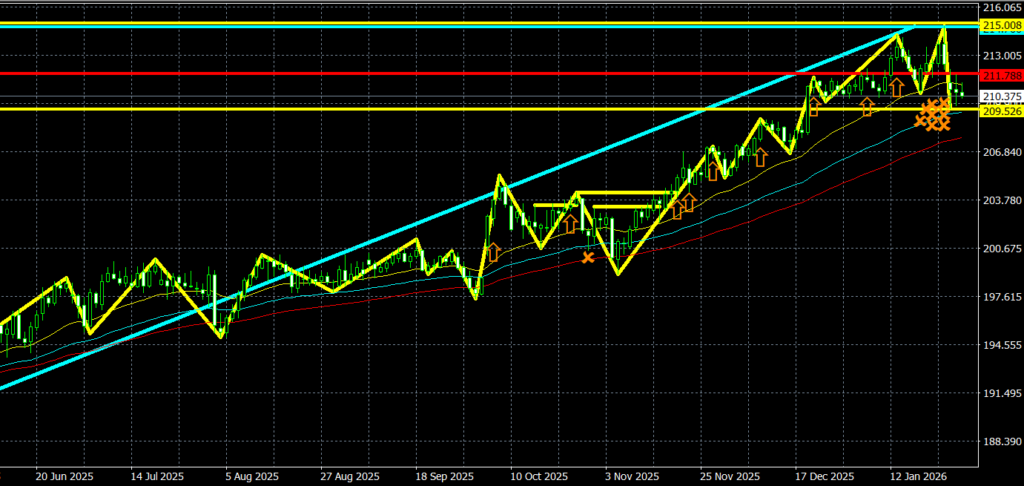Select the lower yellow horizontal line at 209.526
1024x486 pixels.
point(400,109)
